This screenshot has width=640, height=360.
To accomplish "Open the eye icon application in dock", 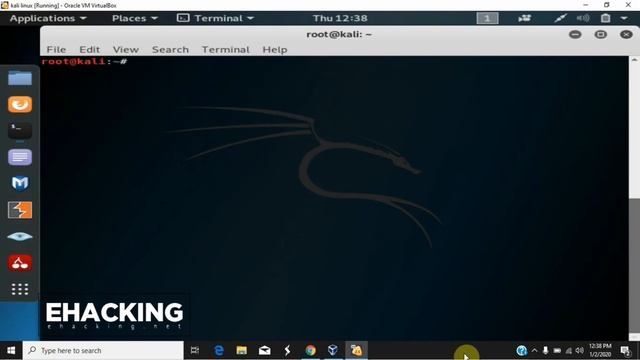I will click(20, 237).
